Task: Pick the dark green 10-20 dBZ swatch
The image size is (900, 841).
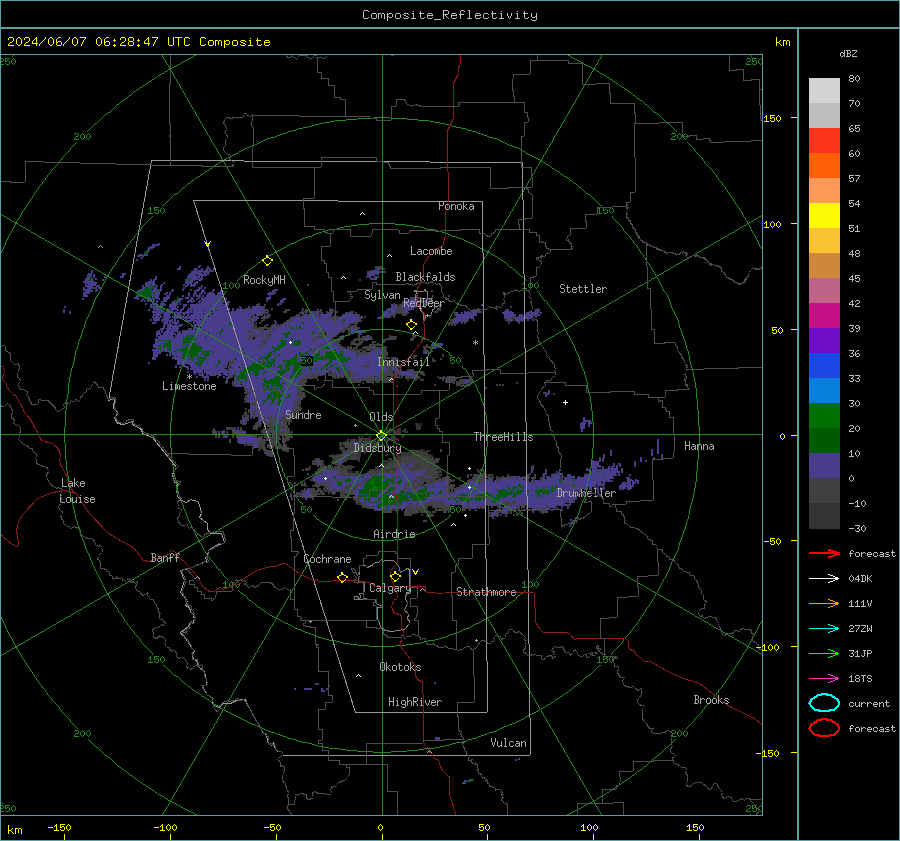Action: pos(824,441)
